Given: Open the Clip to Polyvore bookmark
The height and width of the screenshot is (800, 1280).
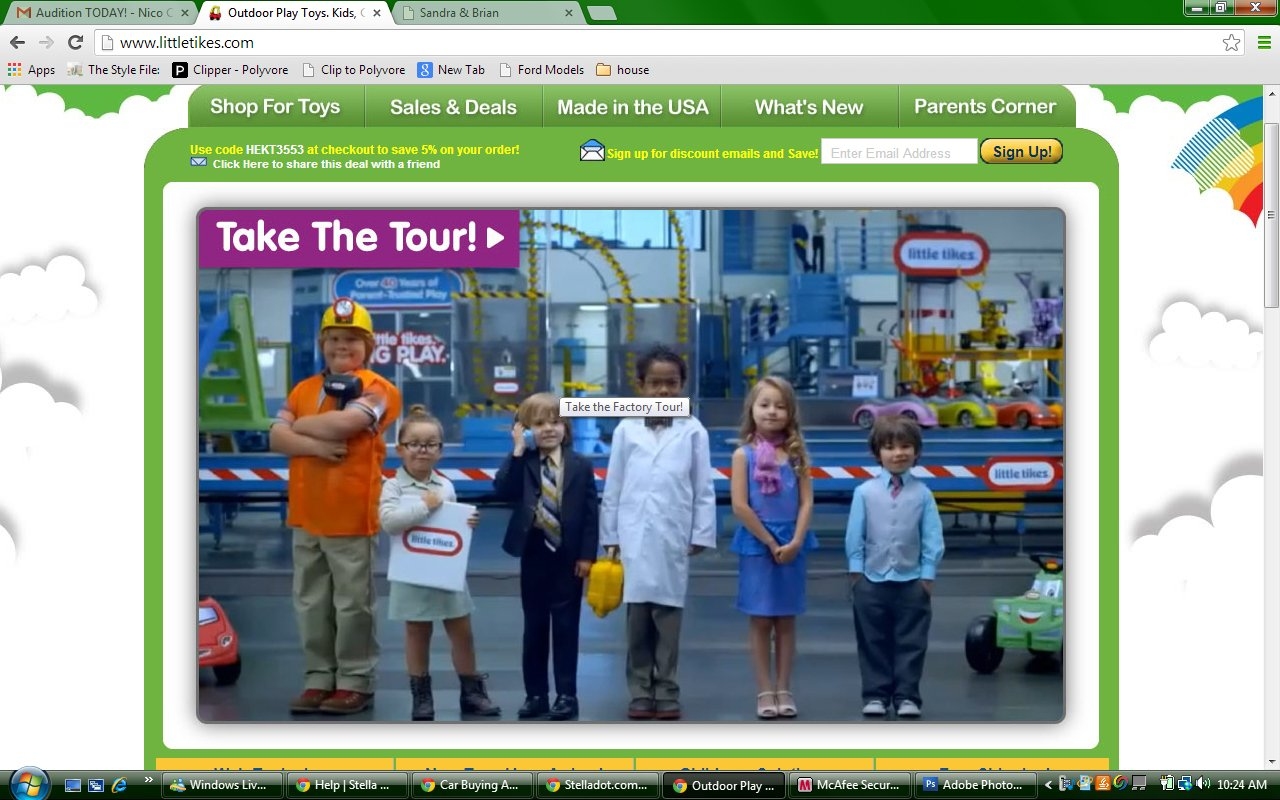Looking at the screenshot, I should point(353,70).
